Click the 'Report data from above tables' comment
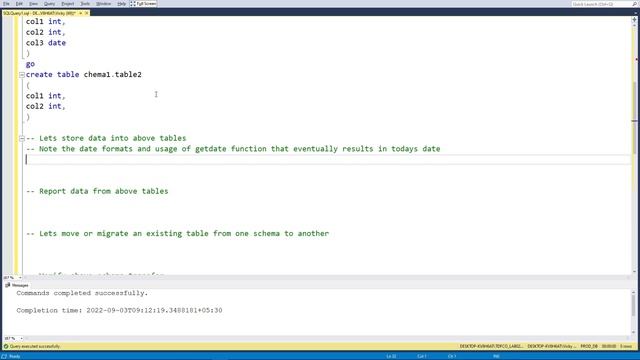 click(97, 191)
